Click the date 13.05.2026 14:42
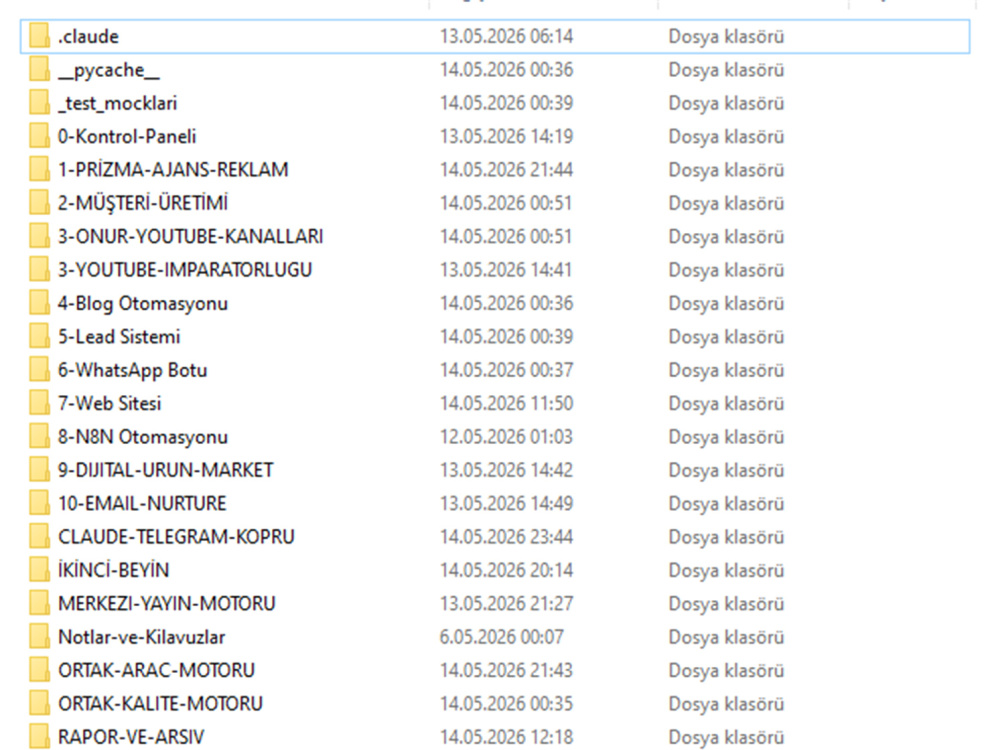Screen dimensions: 1000x750 (x=506, y=470)
